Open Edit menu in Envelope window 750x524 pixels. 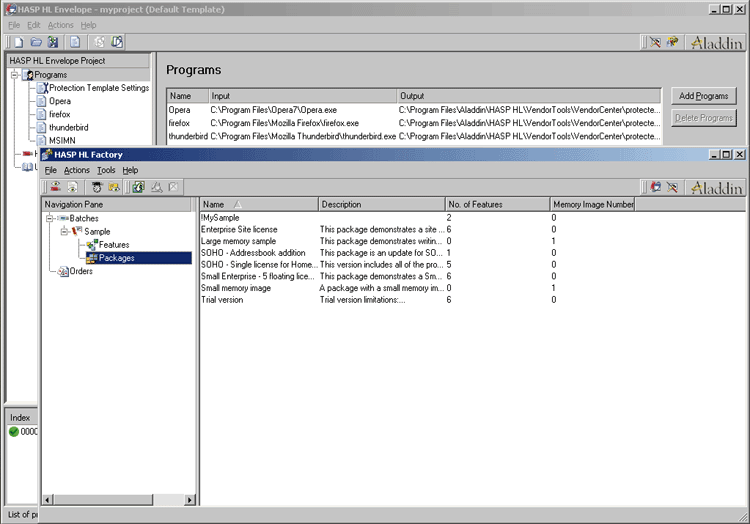(x=33, y=25)
